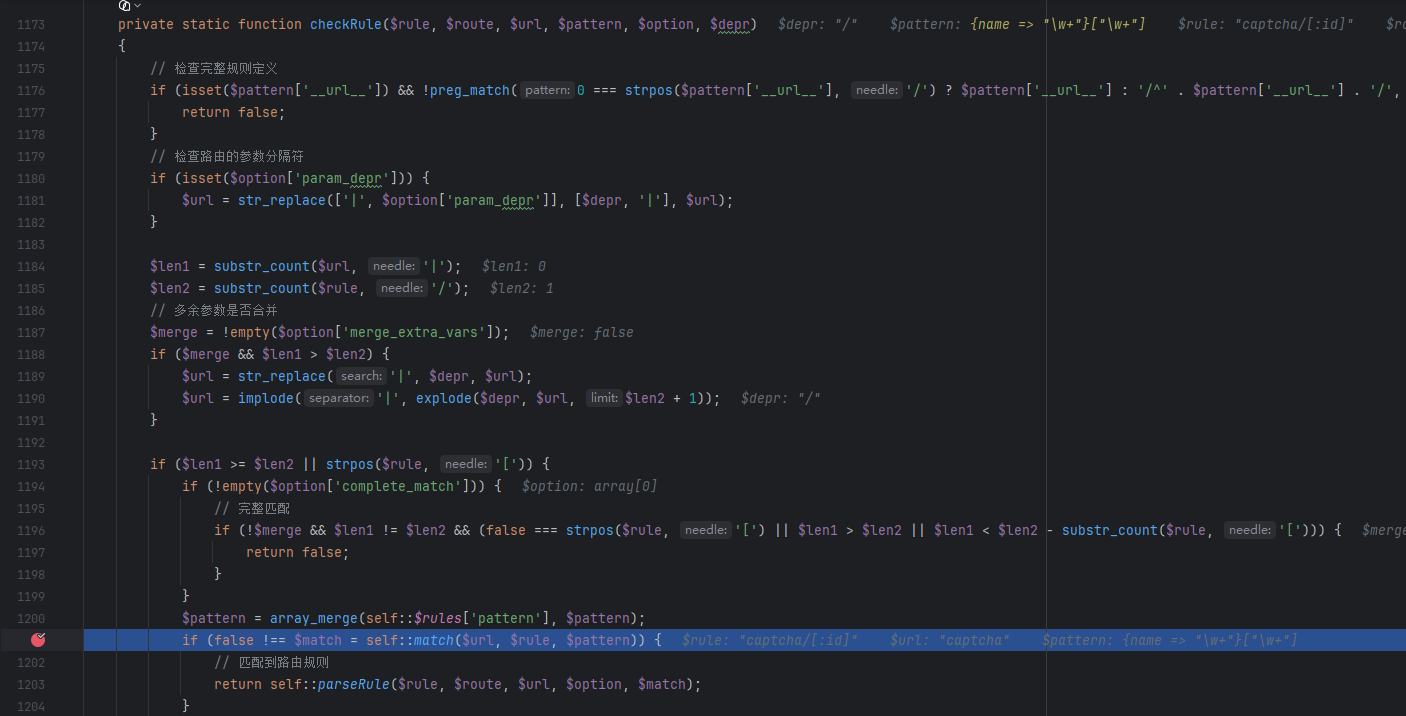The height and width of the screenshot is (716, 1406).
Task: Click the array_merge call on line 1200
Action: pyautogui.click(x=314, y=618)
